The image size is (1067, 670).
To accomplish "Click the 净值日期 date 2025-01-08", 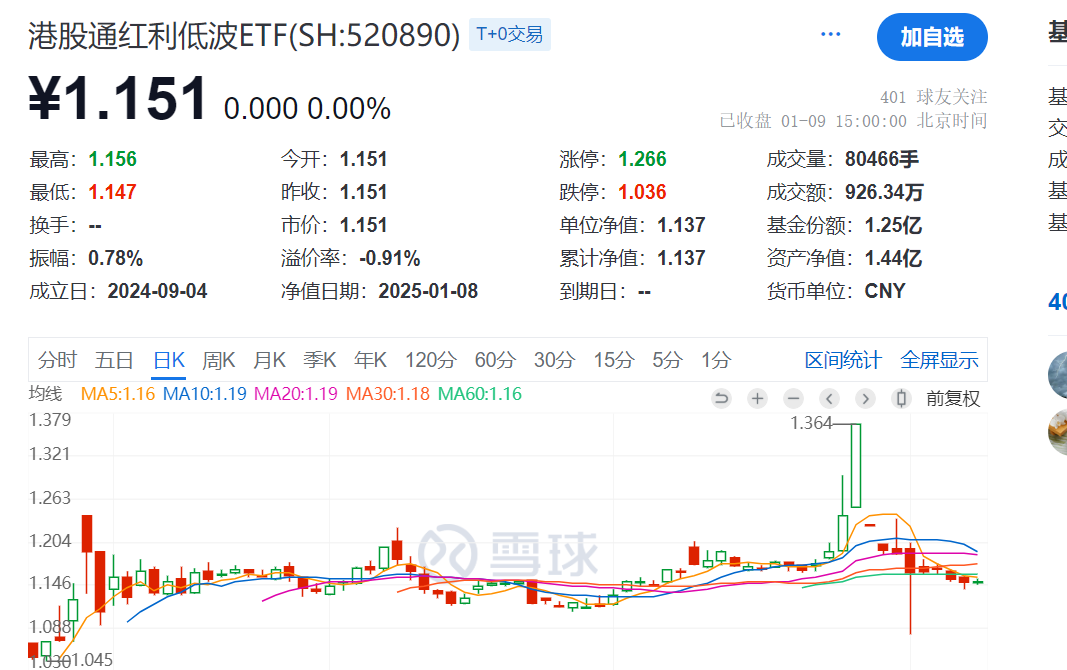I will coord(428,291).
